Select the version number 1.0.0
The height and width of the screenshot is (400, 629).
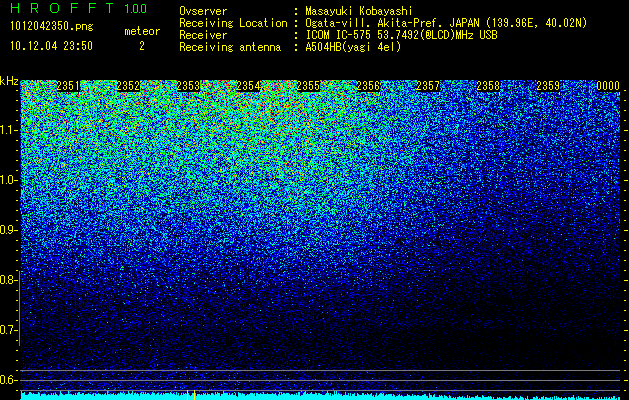(x=136, y=8)
